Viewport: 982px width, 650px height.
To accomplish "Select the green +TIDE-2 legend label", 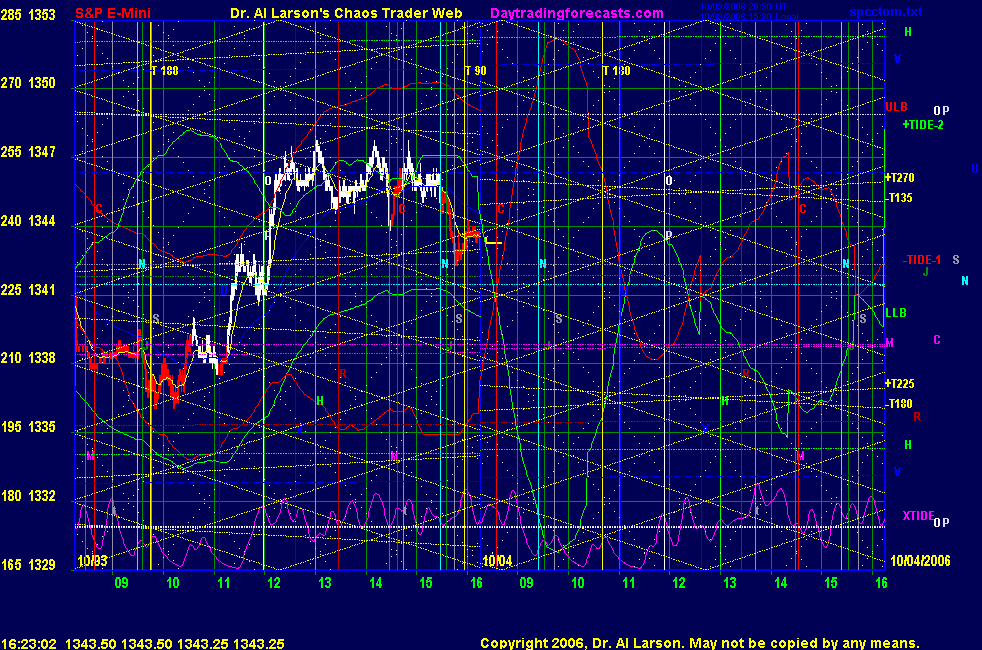I will point(923,125).
